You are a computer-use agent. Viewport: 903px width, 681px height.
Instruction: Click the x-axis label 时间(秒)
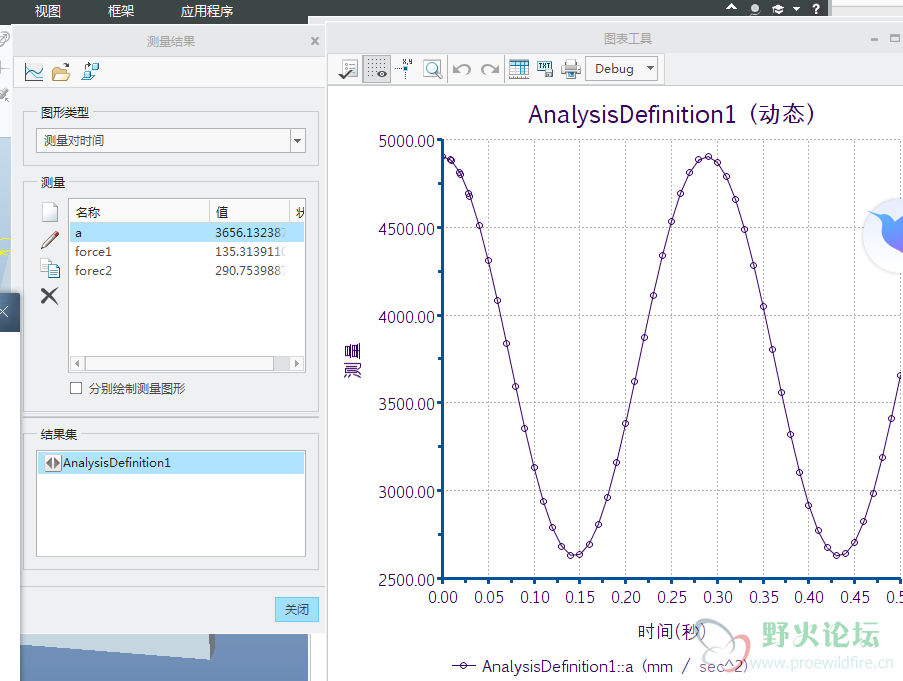pyautogui.click(x=671, y=631)
